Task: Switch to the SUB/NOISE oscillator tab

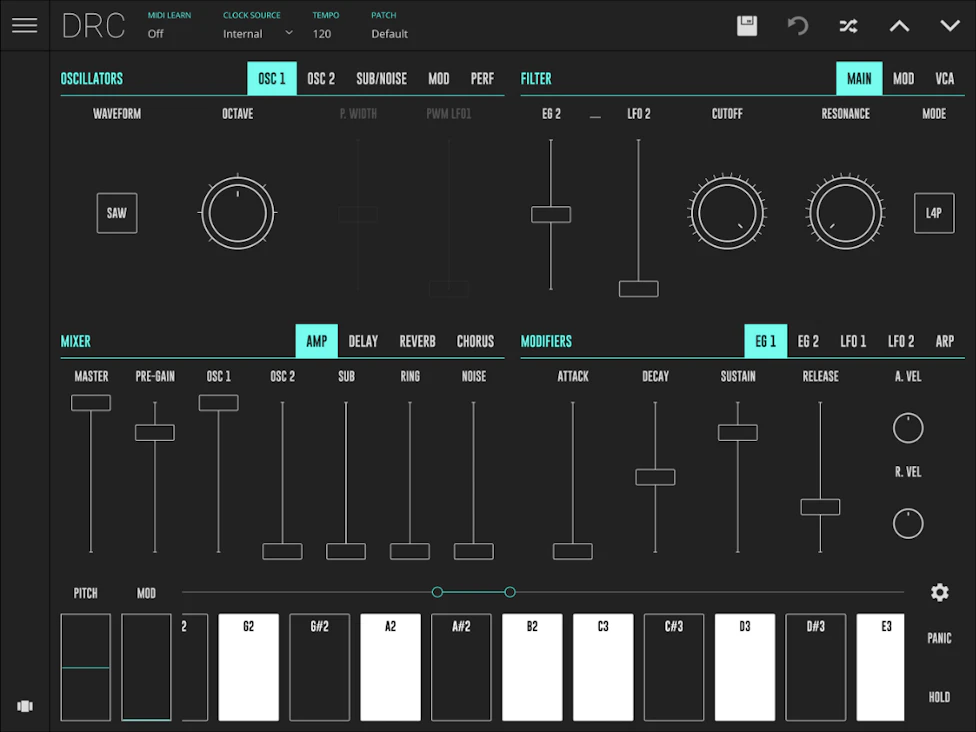Action: point(381,78)
